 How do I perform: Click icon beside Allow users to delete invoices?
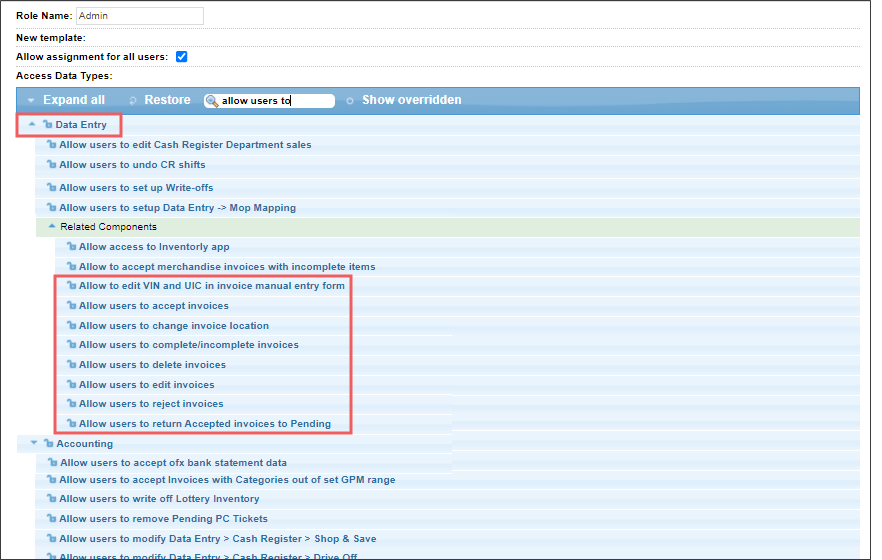(71, 364)
